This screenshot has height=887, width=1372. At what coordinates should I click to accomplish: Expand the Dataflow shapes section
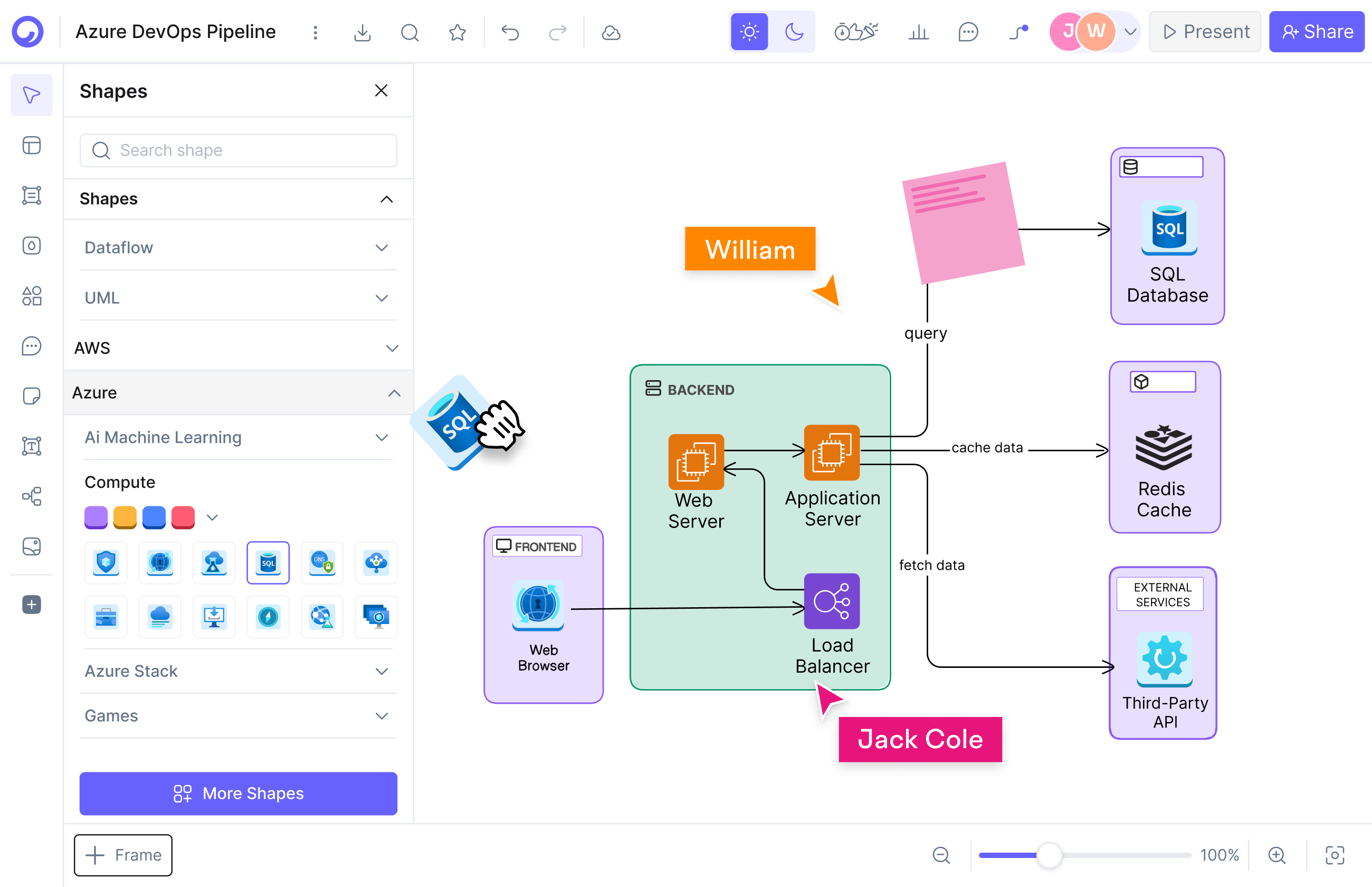(239, 248)
